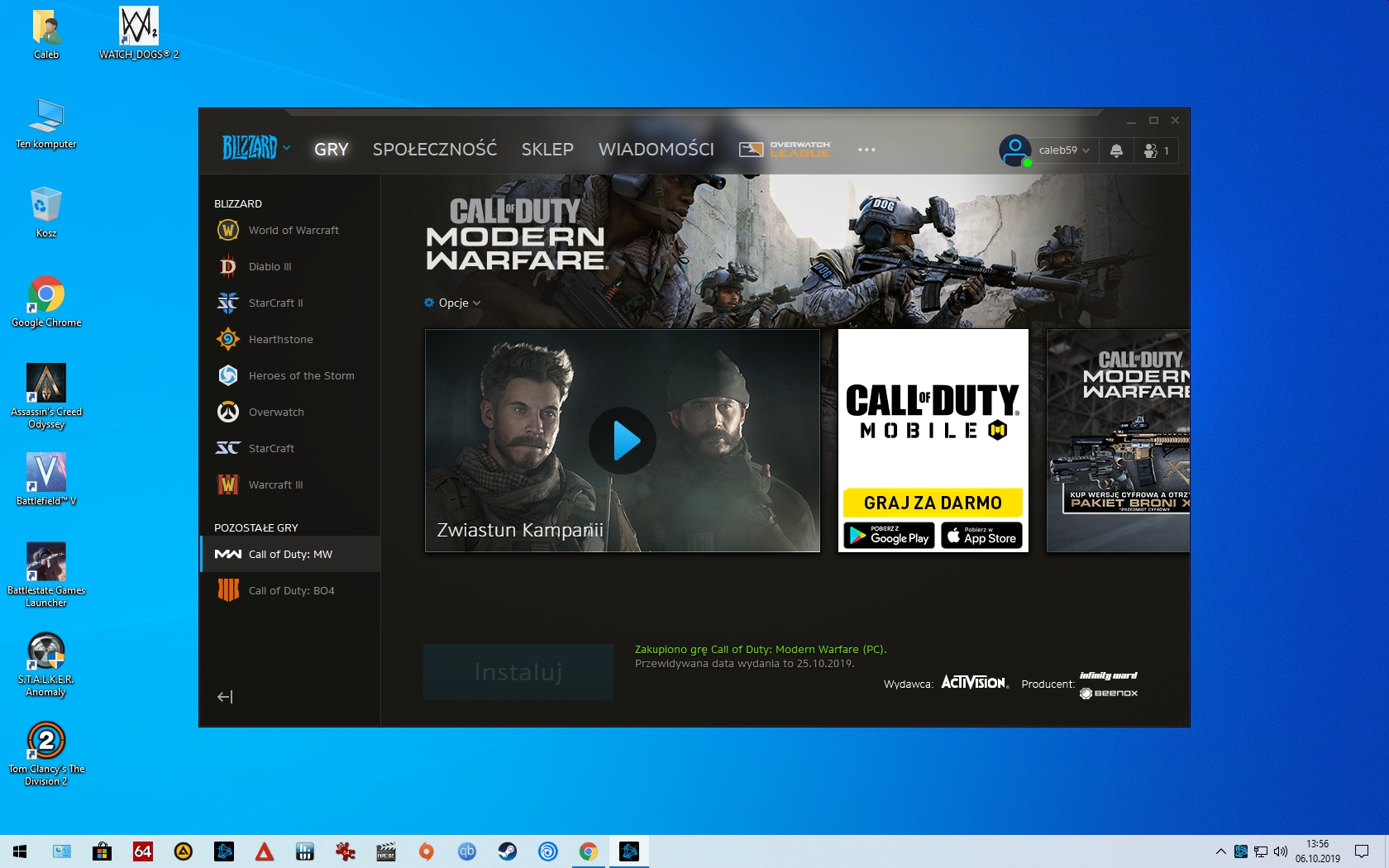Select Ten komputer desktop icon
The width and height of the screenshot is (1389, 868).
(x=46, y=124)
